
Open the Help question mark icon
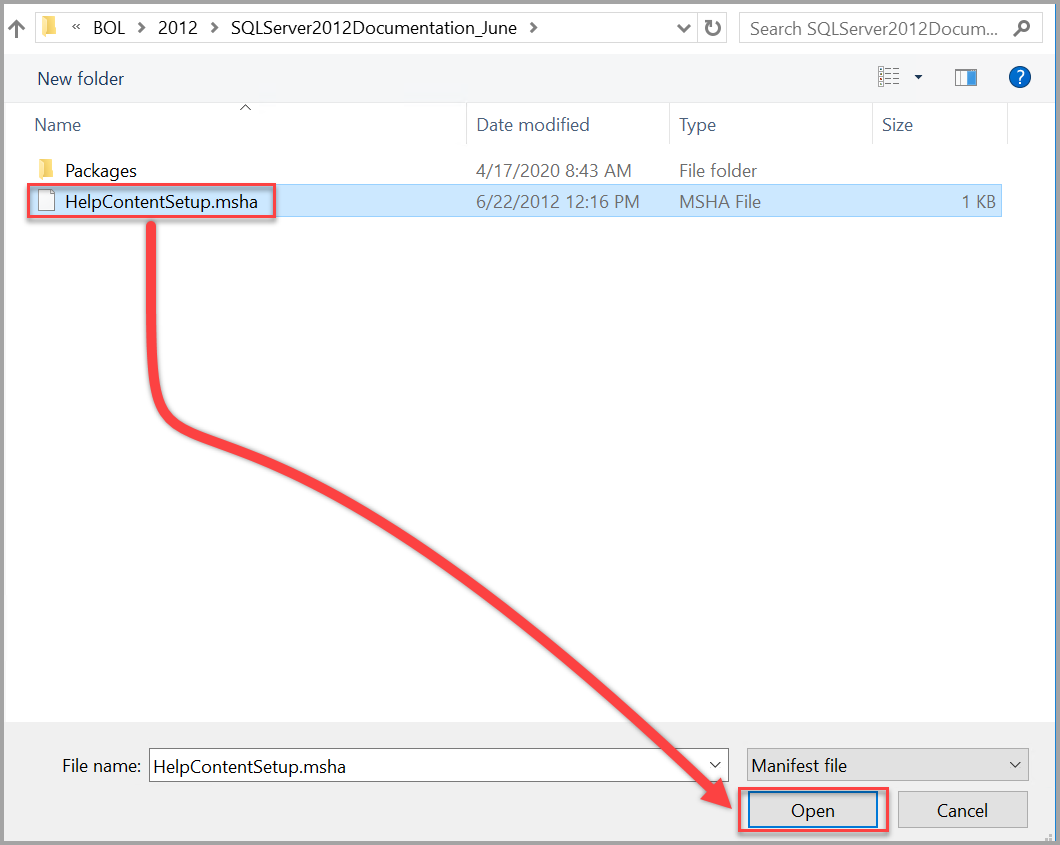pos(1019,76)
